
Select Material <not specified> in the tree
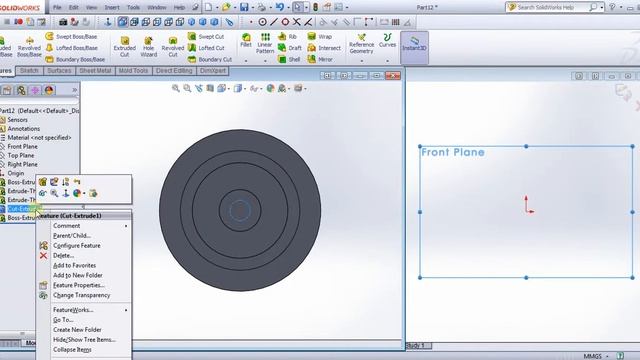tap(39, 138)
